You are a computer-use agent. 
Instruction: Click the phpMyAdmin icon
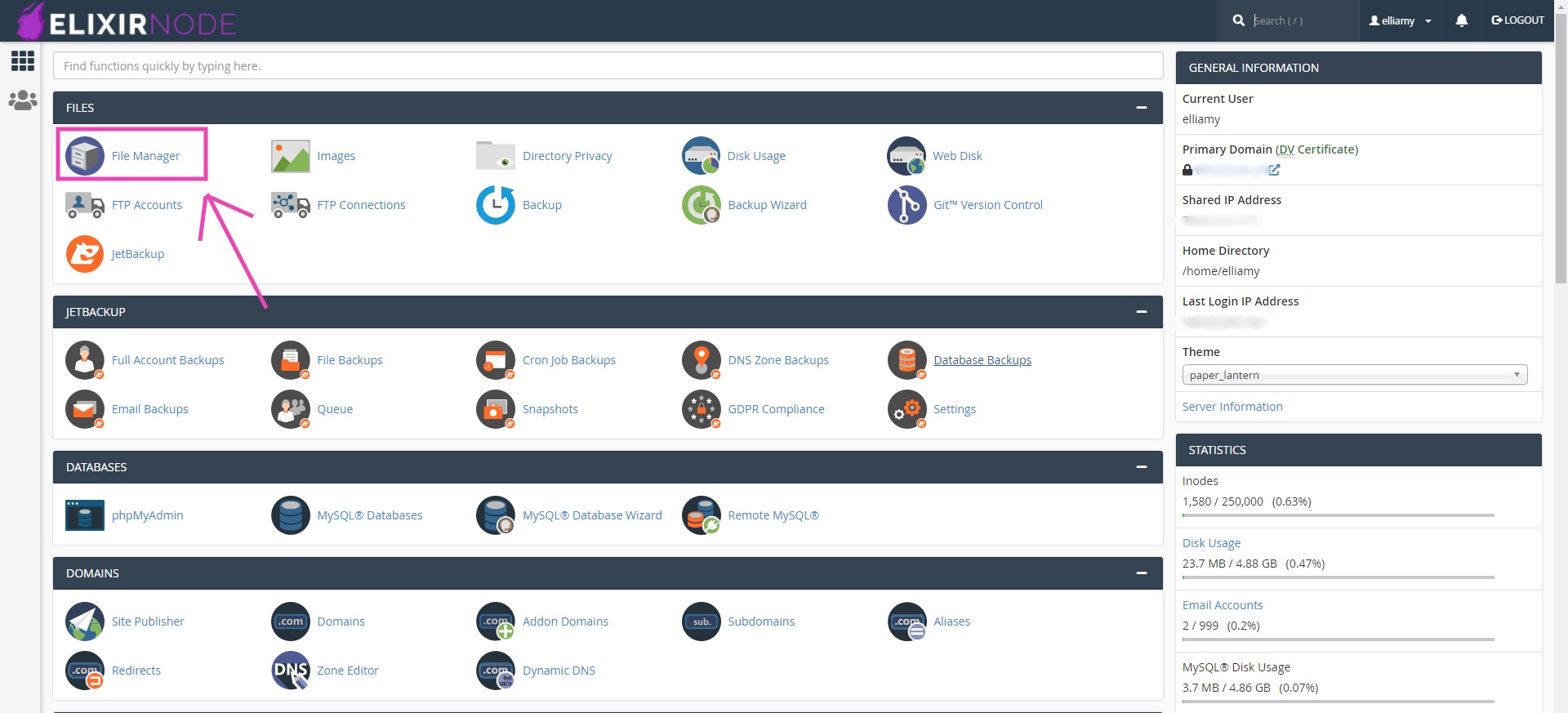(x=85, y=515)
